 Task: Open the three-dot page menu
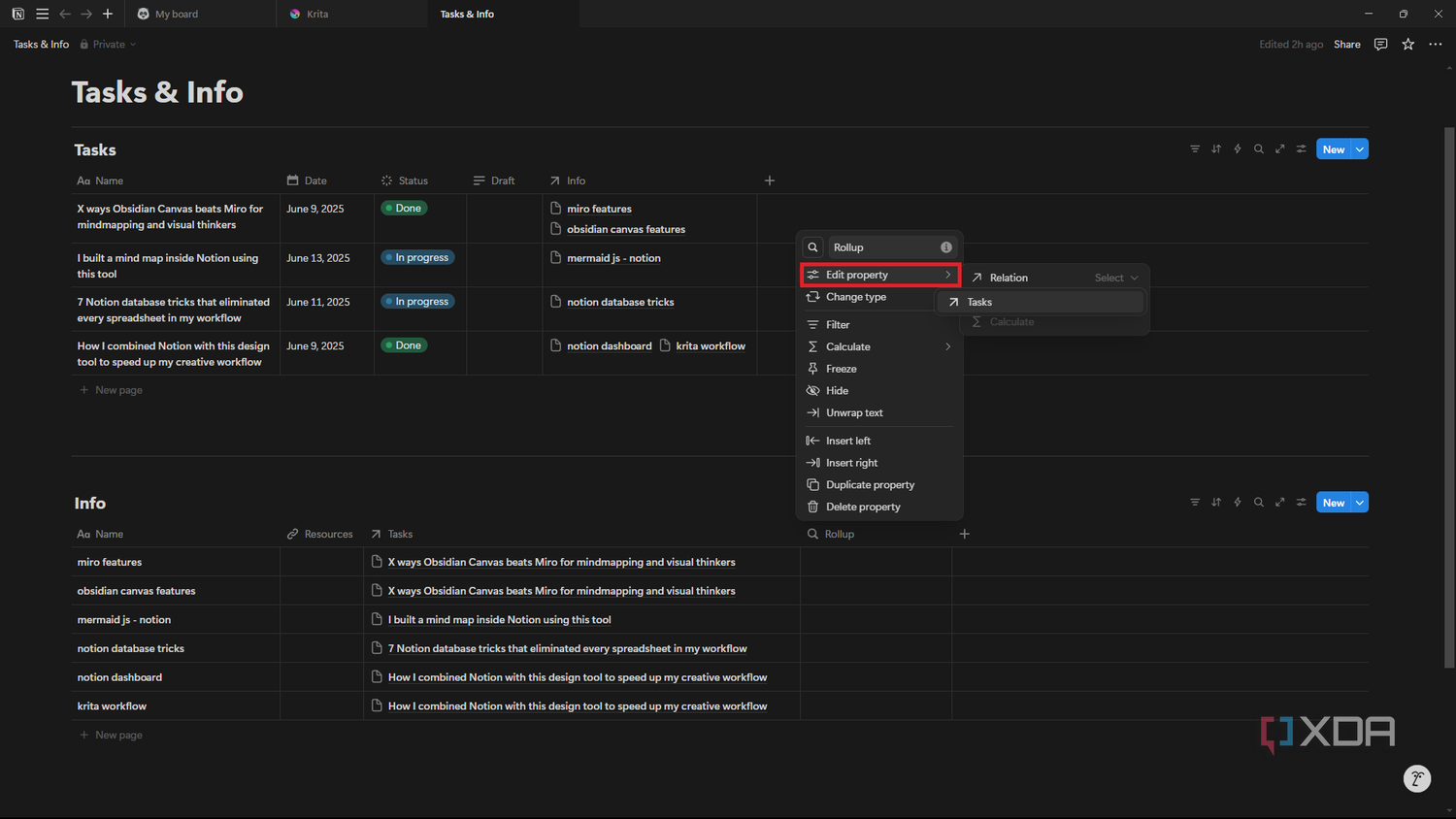pos(1436,45)
